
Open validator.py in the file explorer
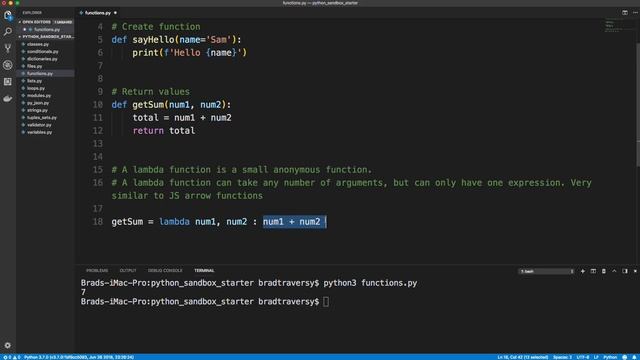point(40,125)
